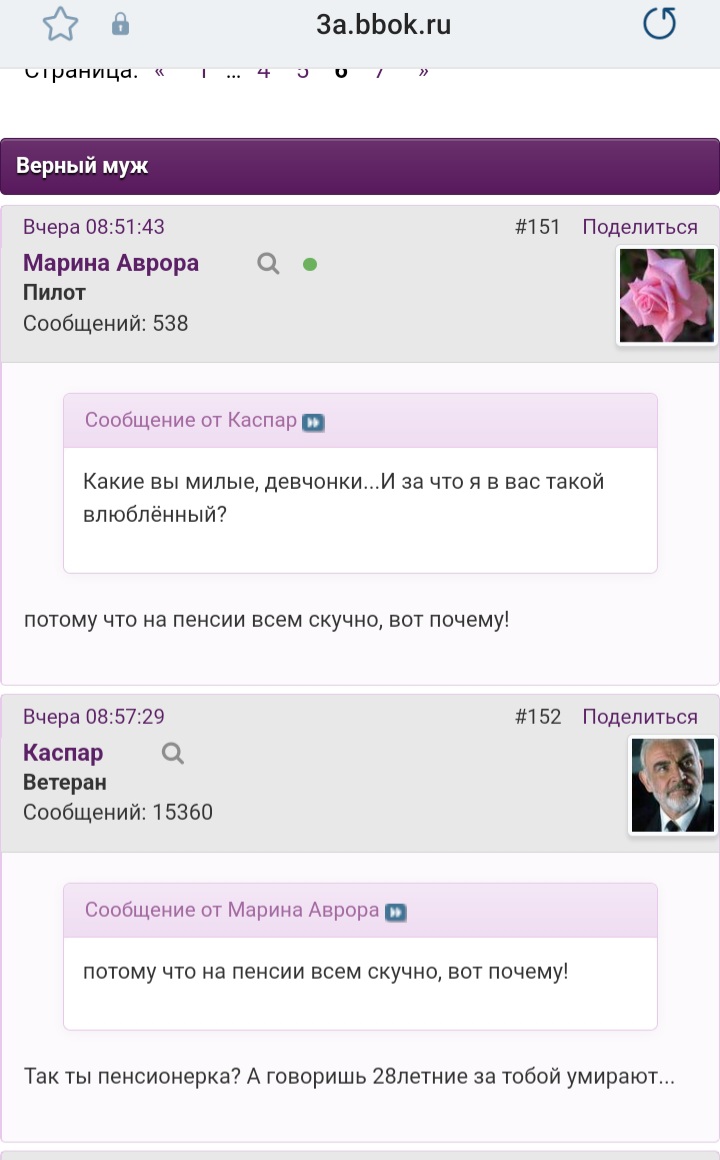Image resolution: width=720 pixels, height=1160 pixels.
Task: Click the green online status dot
Action: [310, 264]
